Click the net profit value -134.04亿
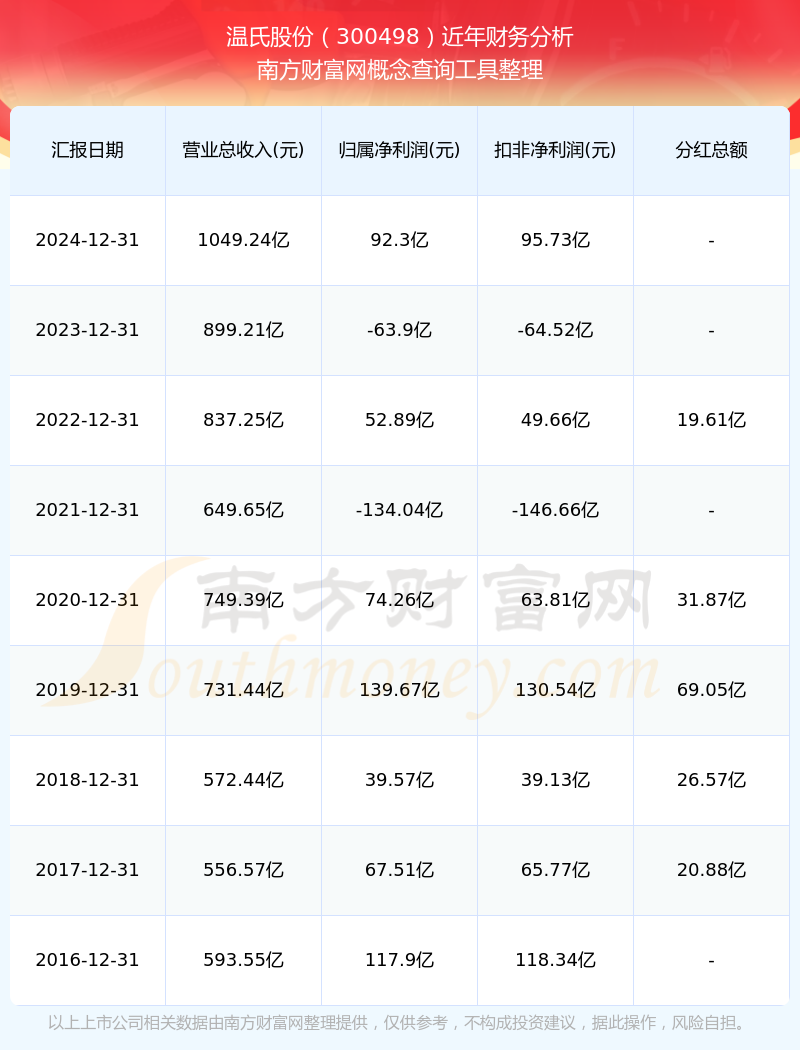 [x=400, y=510]
